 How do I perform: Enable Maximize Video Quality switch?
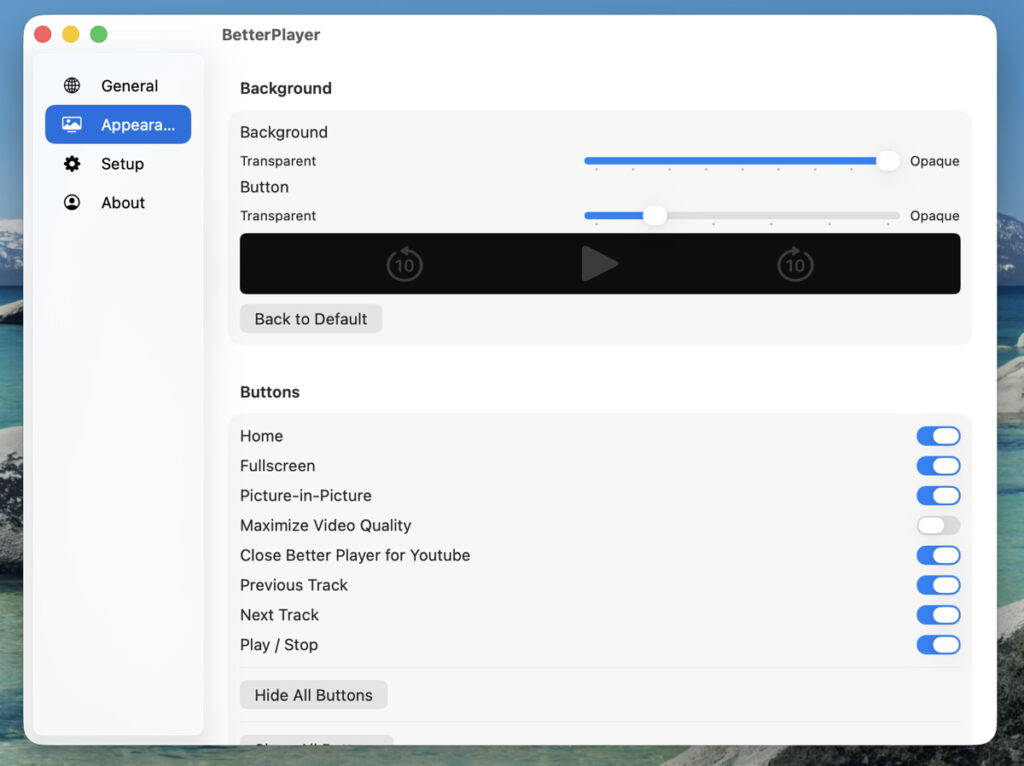click(938, 526)
